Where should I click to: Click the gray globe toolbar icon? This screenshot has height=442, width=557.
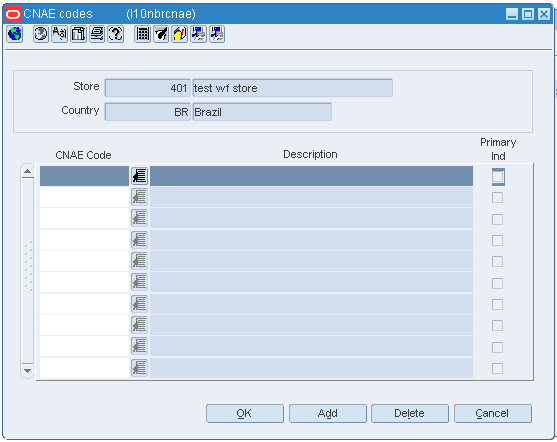pos(40,34)
